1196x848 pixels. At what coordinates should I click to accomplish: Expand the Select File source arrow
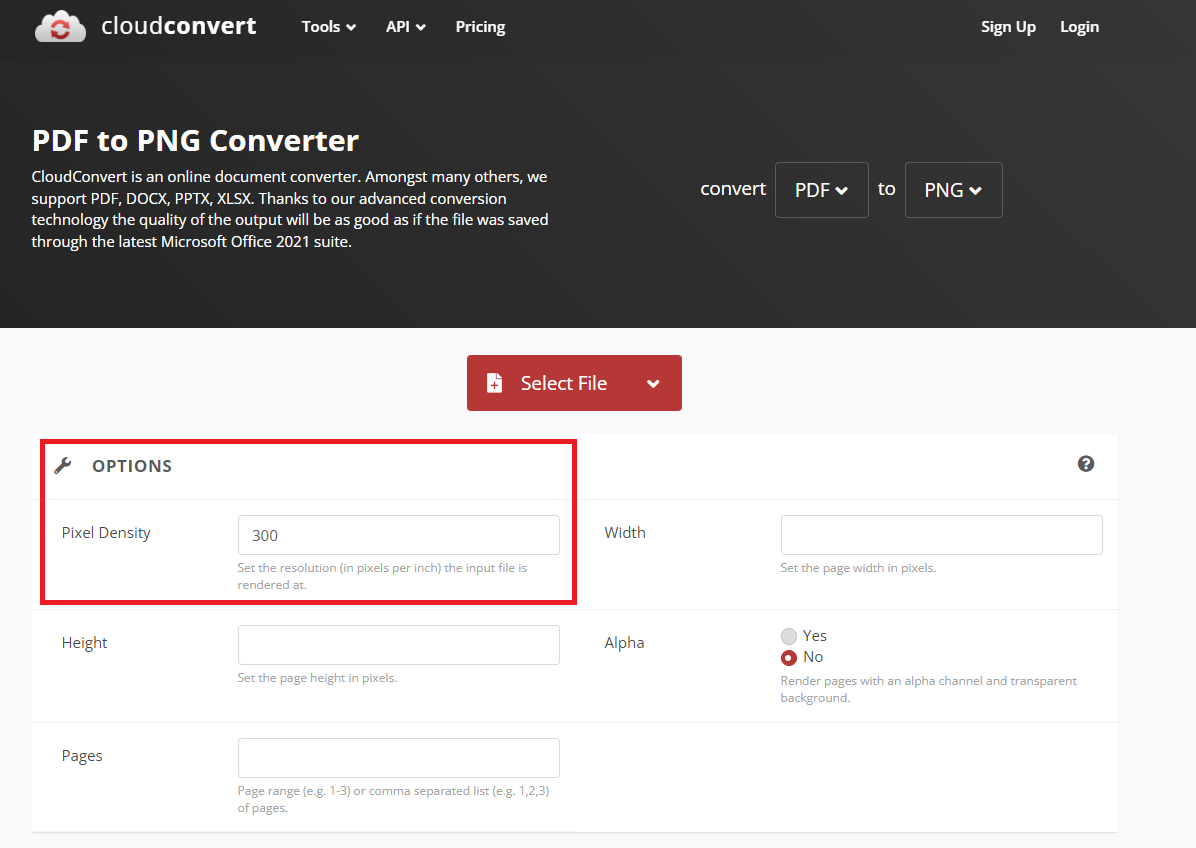653,384
